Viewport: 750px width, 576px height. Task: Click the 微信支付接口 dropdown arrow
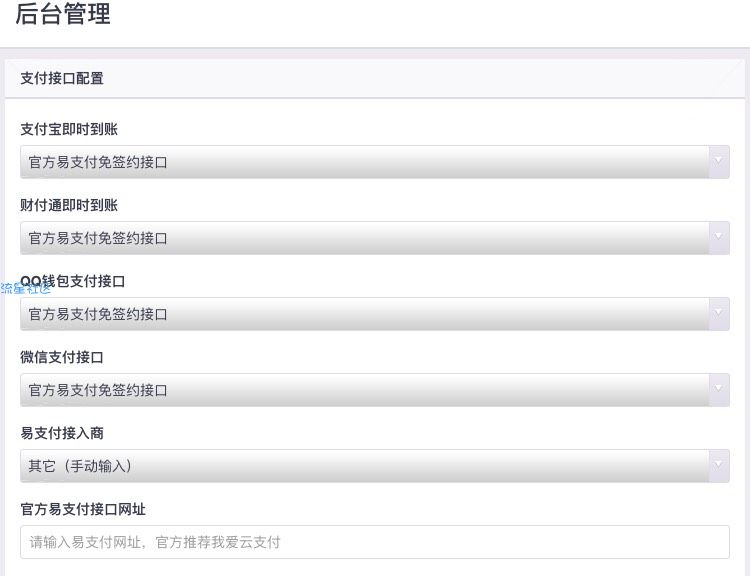coord(717,389)
